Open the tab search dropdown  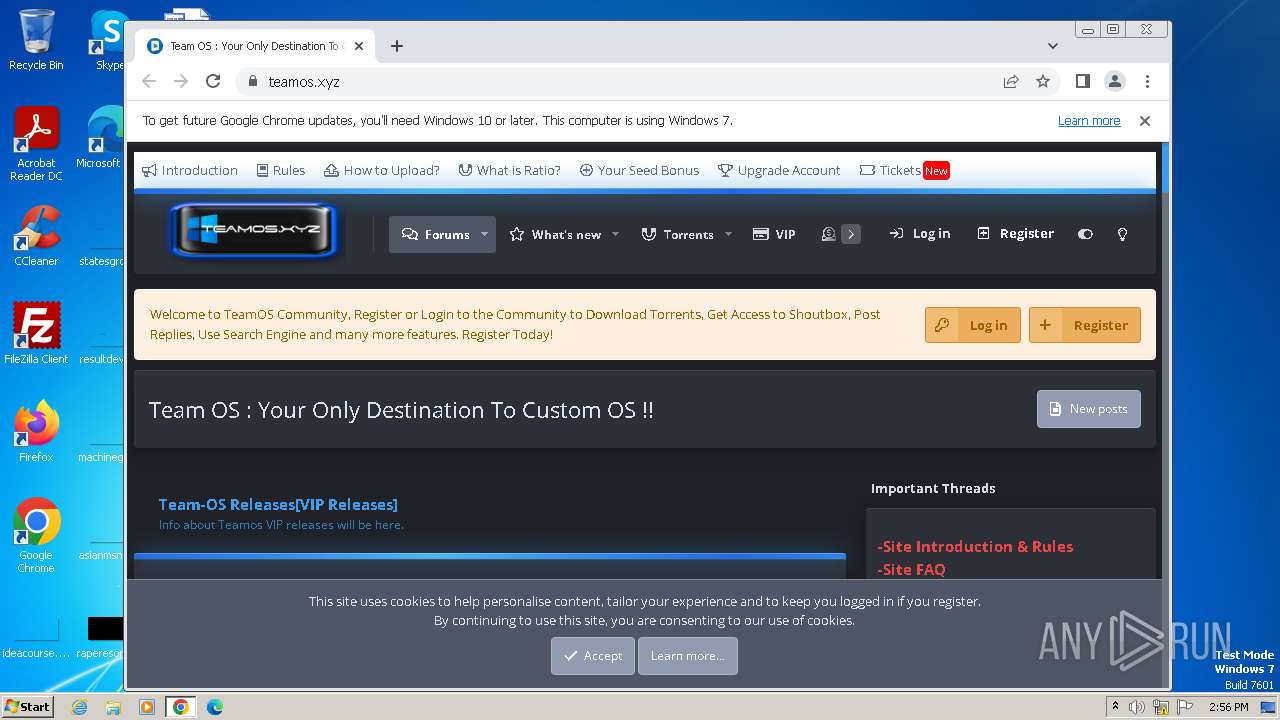(1052, 46)
